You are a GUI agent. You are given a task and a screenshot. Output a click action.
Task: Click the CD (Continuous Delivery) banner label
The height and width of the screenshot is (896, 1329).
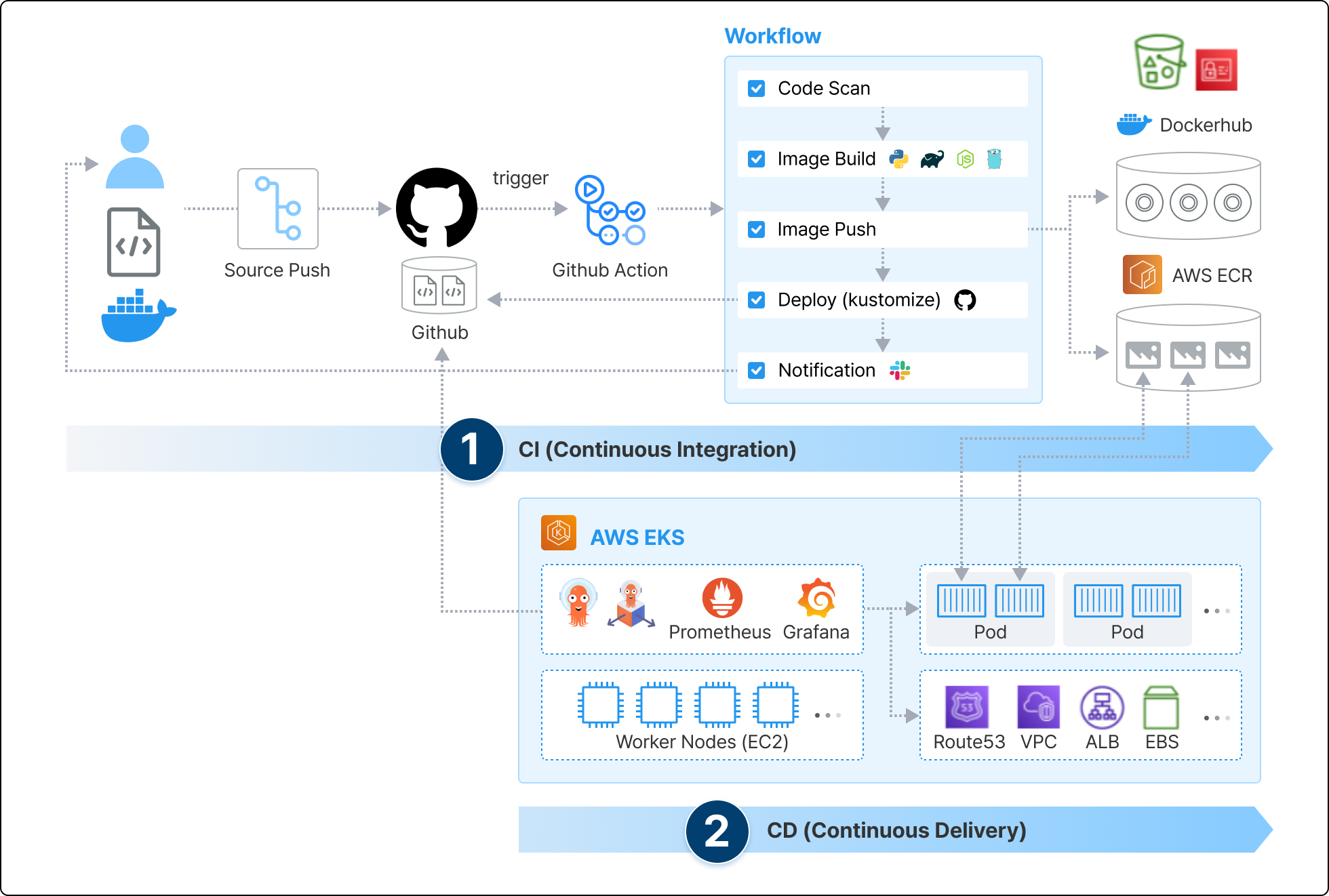(x=896, y=830)
